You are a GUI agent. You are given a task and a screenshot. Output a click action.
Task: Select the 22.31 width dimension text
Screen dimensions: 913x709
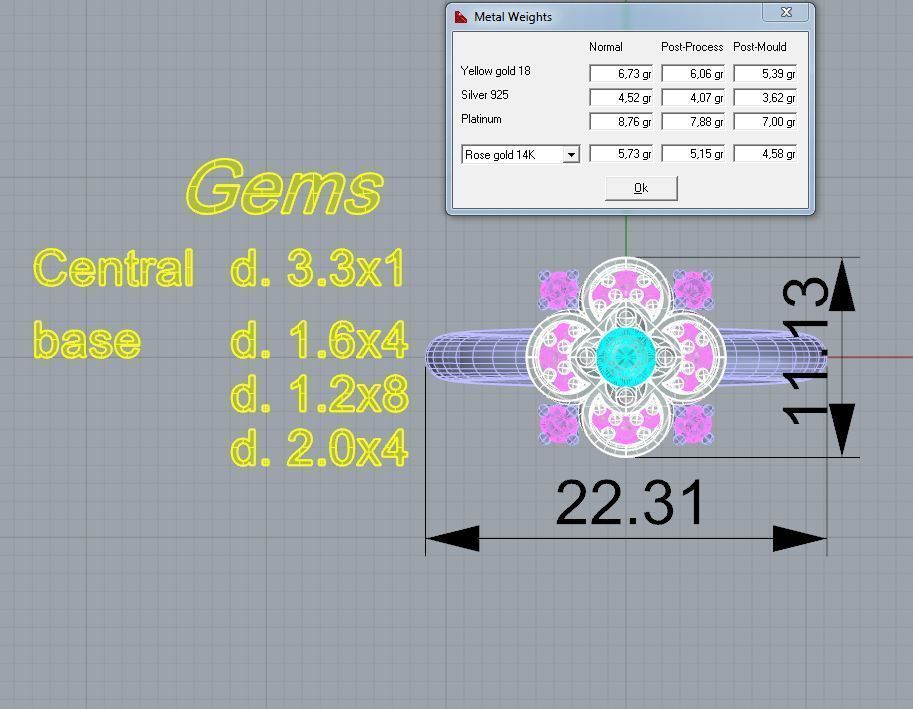point(631,503)
